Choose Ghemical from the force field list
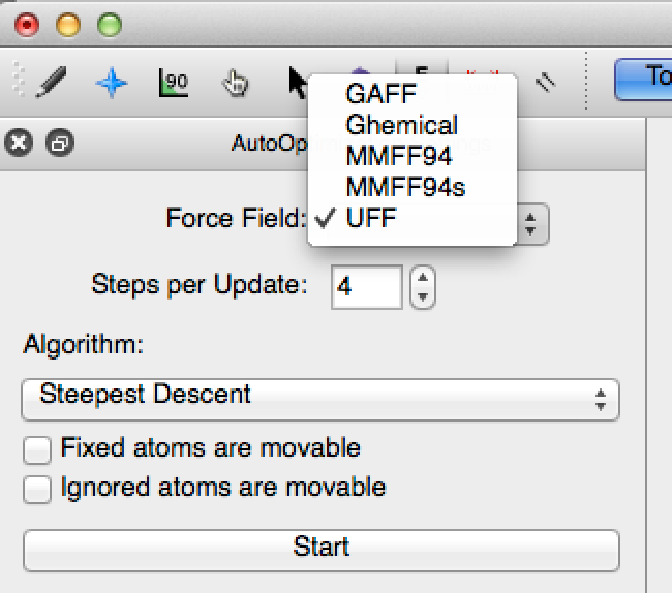Screen dimensions: 672x594 401,125
